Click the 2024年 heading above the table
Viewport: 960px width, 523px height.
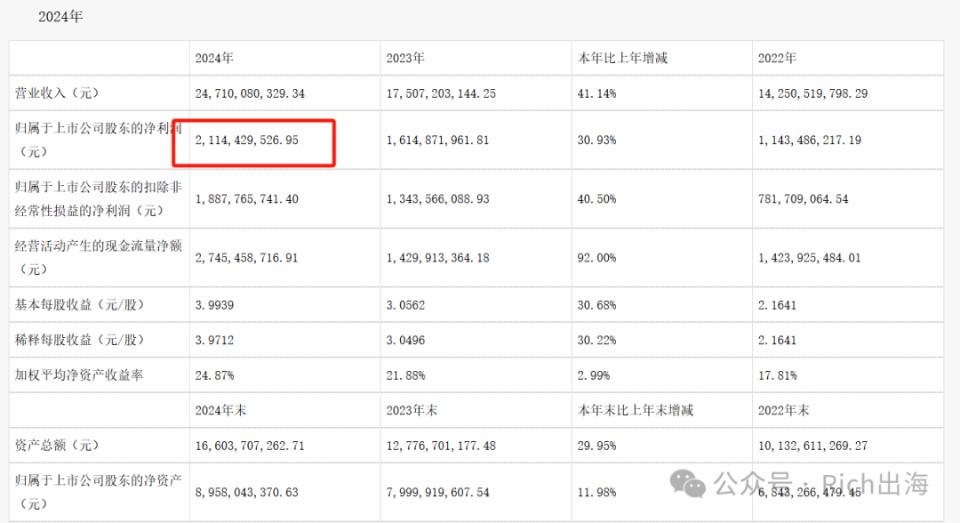tap(60, 17)
